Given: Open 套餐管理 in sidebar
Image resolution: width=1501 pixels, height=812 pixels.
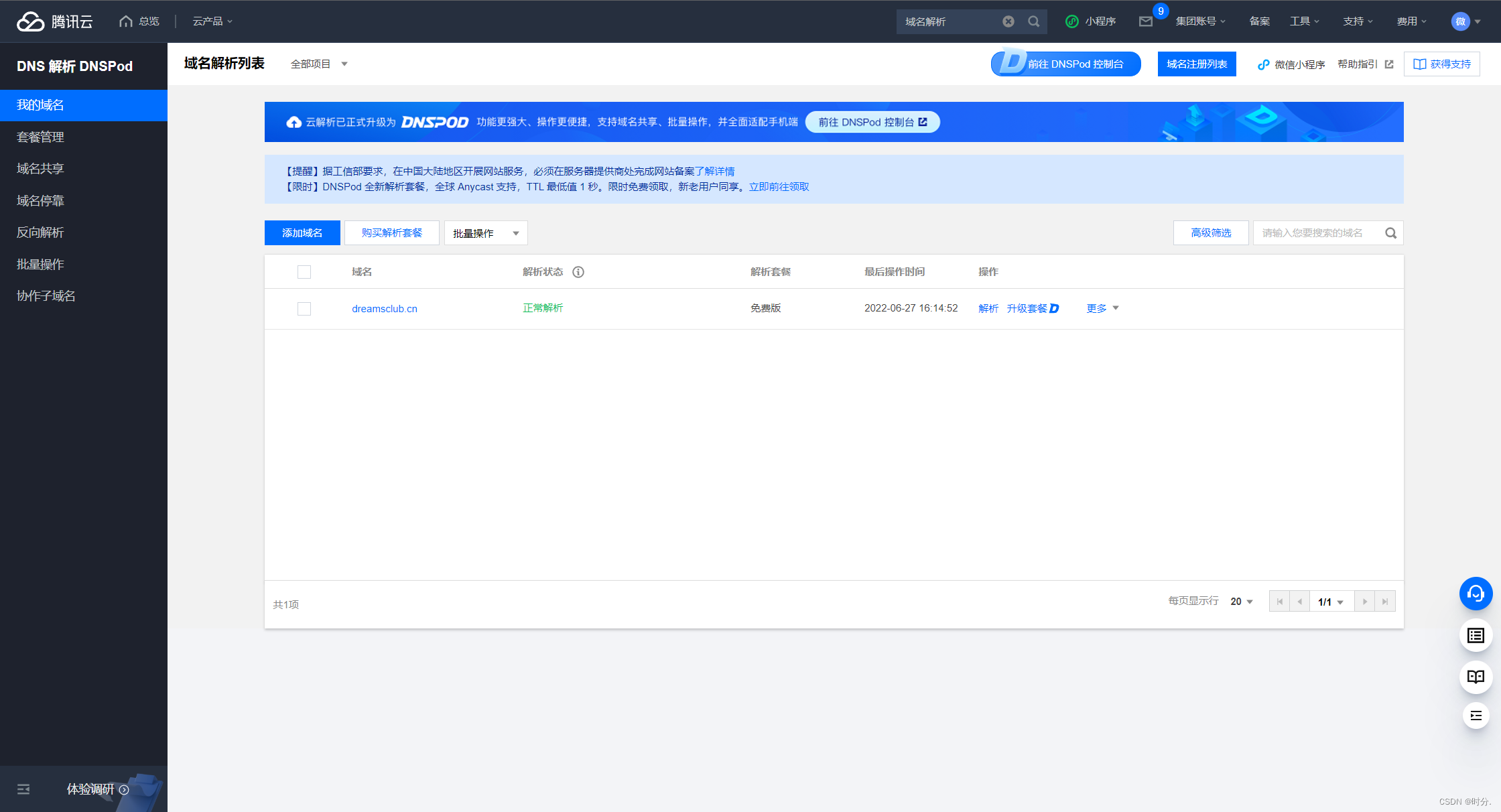Looking at the screenshot, I should click(84, 137).
